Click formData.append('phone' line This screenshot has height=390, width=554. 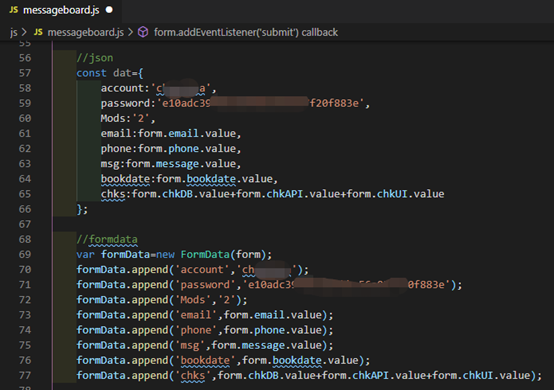(205, 330)
